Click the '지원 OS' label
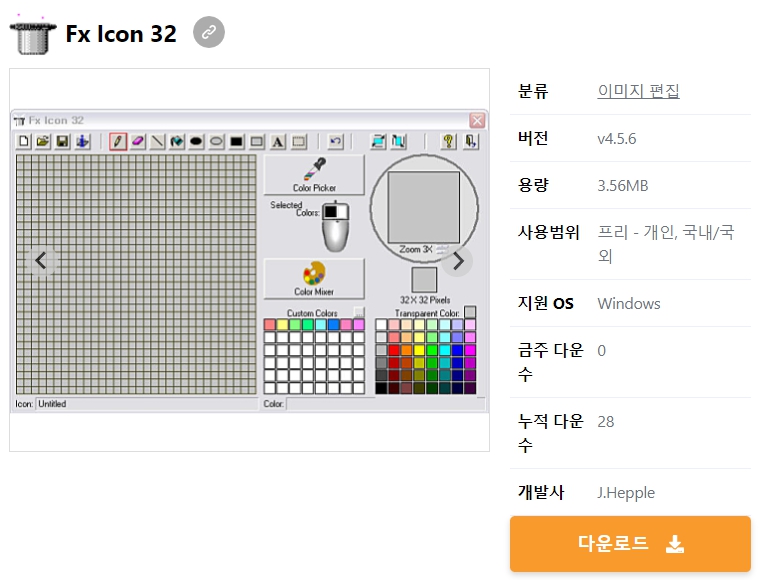The image size is (759, 580). coord(546,303)
